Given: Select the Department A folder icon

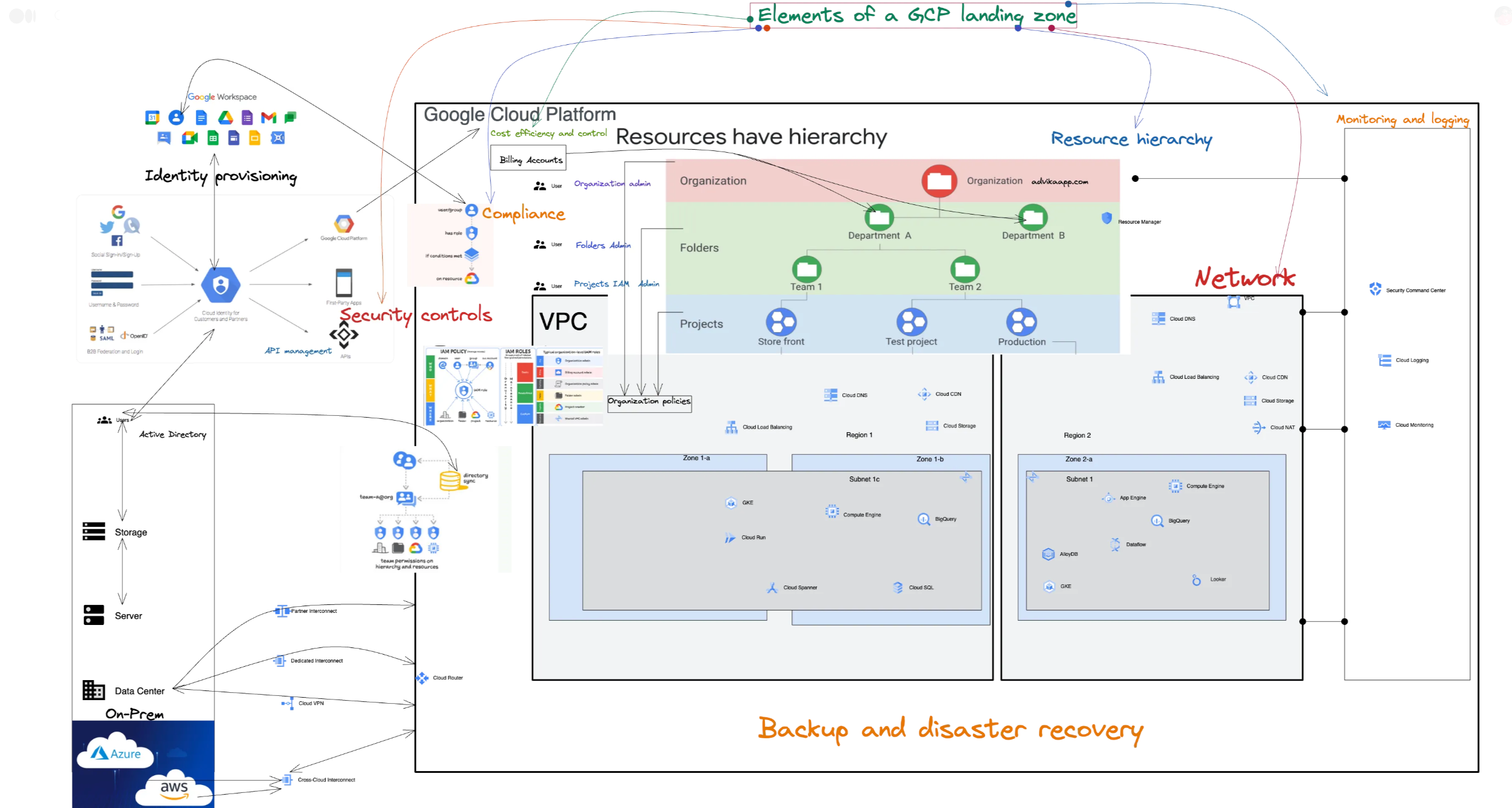Looking at the screenshot, I should (x=879, y=217).
